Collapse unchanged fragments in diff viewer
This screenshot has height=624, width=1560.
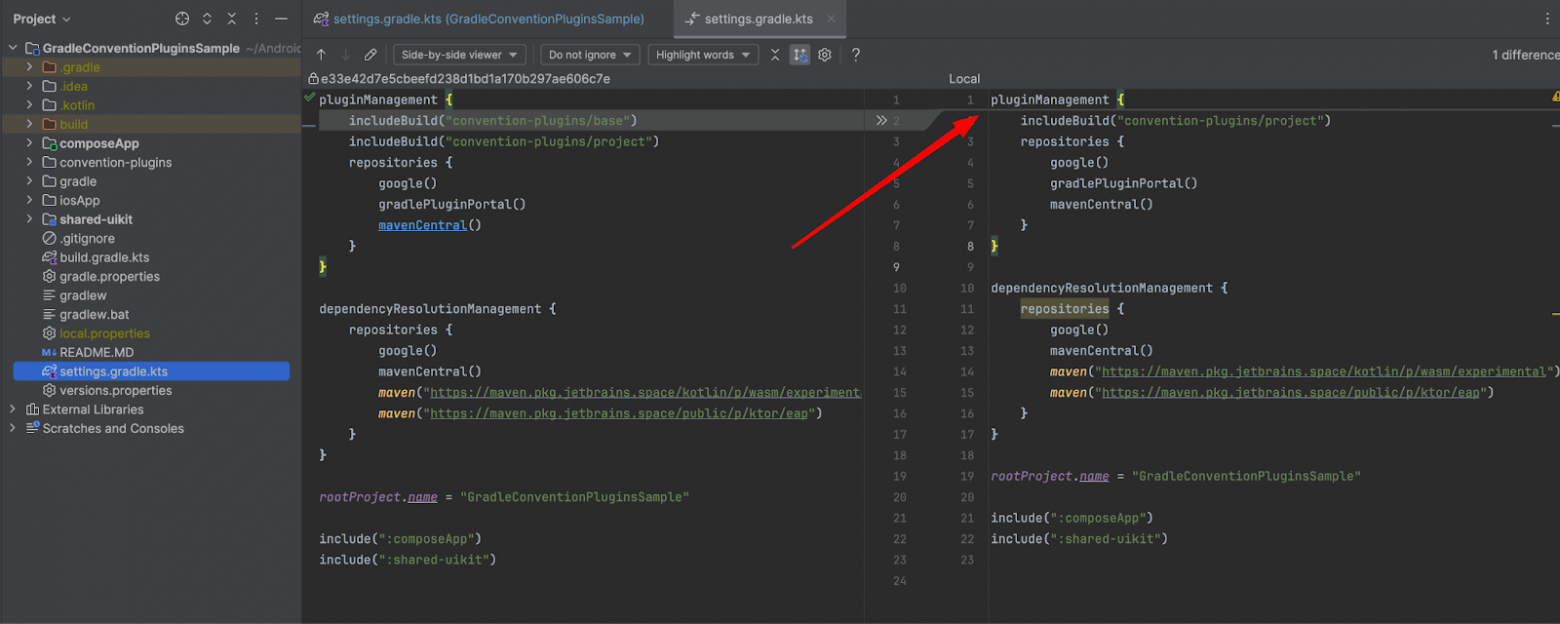[775, 55]
